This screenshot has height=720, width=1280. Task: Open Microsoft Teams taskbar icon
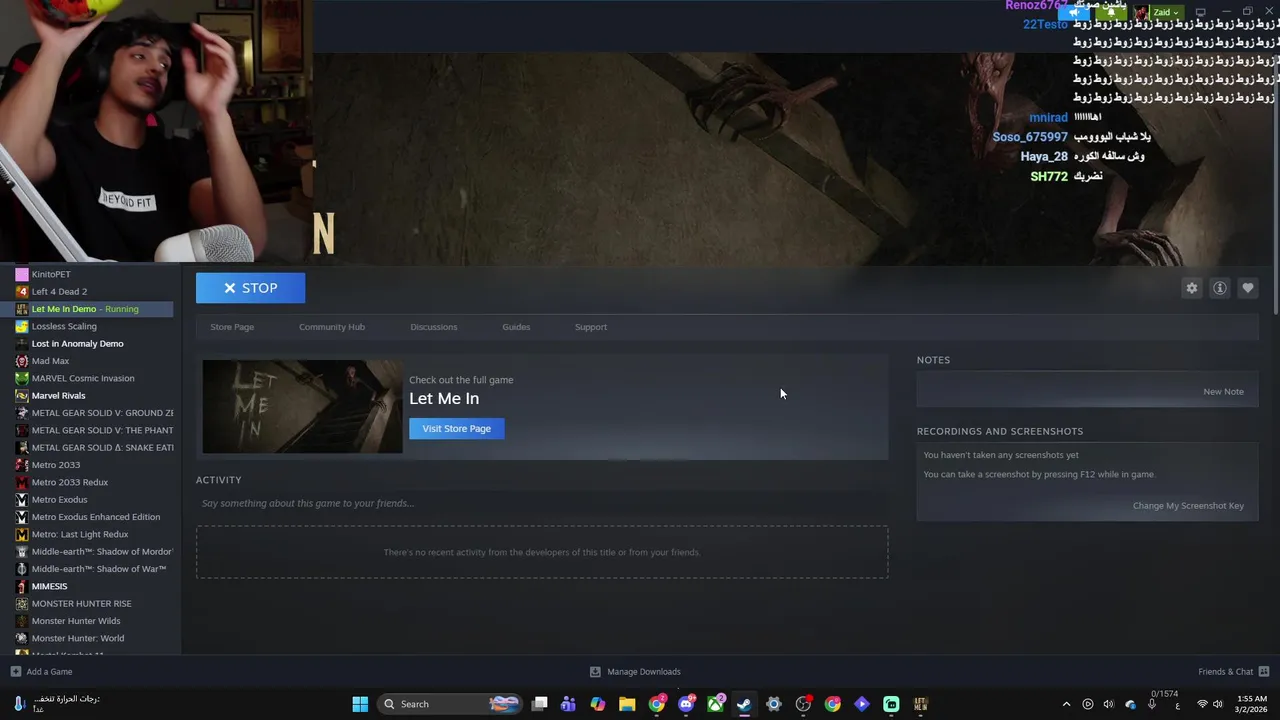[568, 704]
